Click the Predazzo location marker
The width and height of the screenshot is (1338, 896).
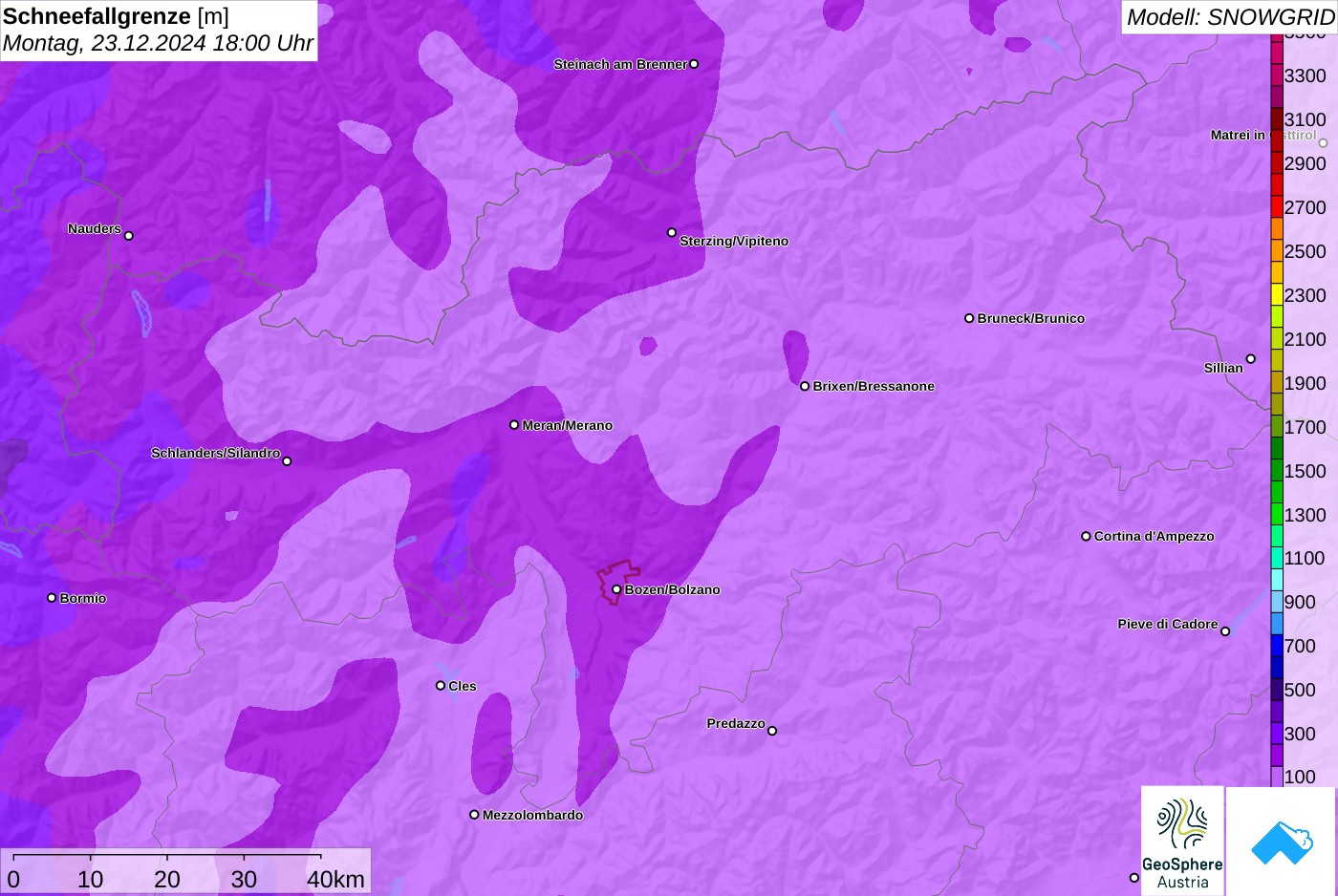772,731
